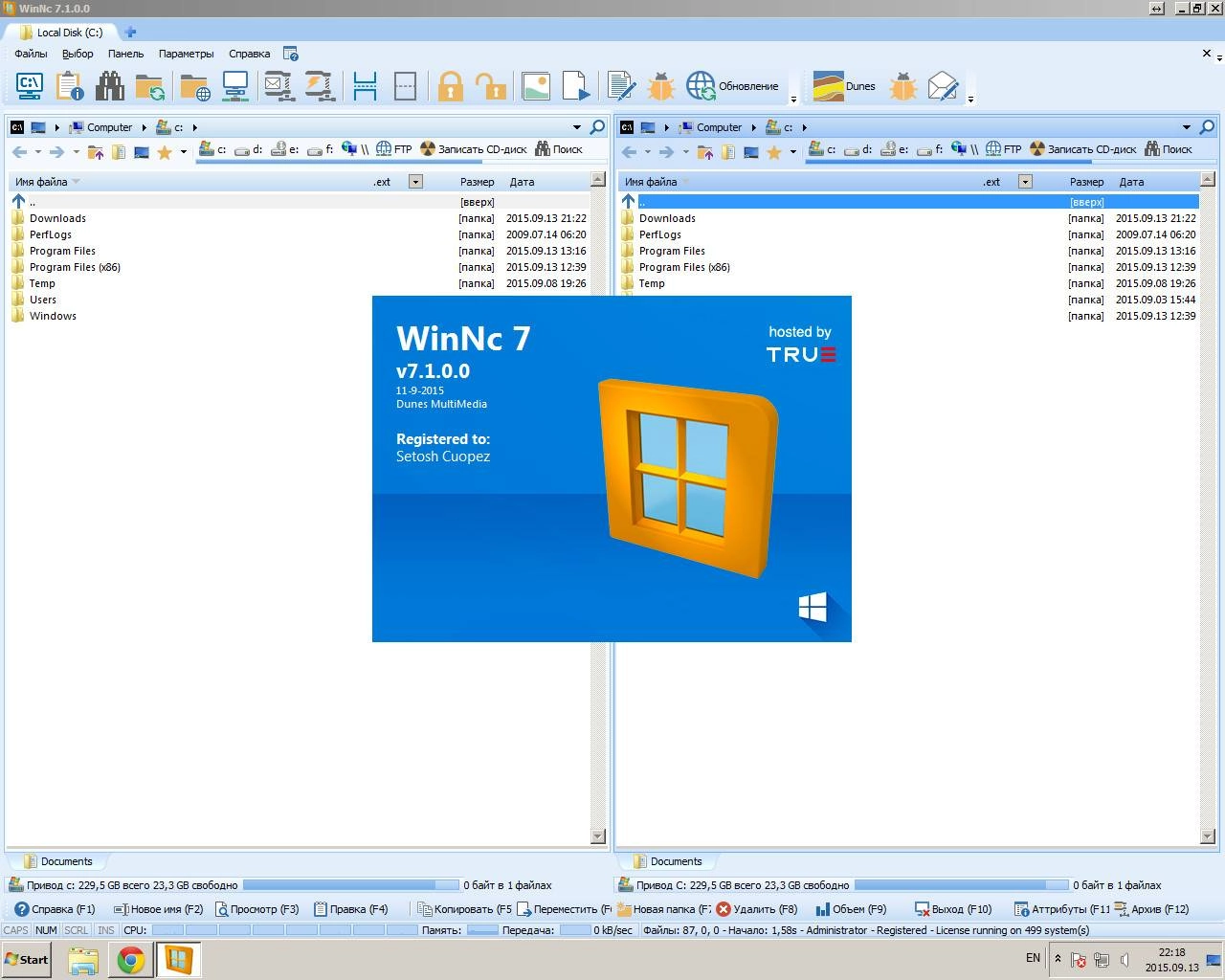This screenshot has width=1225, height=980.
Task: Add a new tab with the plus icon
Action: click(x=130, y=32)
